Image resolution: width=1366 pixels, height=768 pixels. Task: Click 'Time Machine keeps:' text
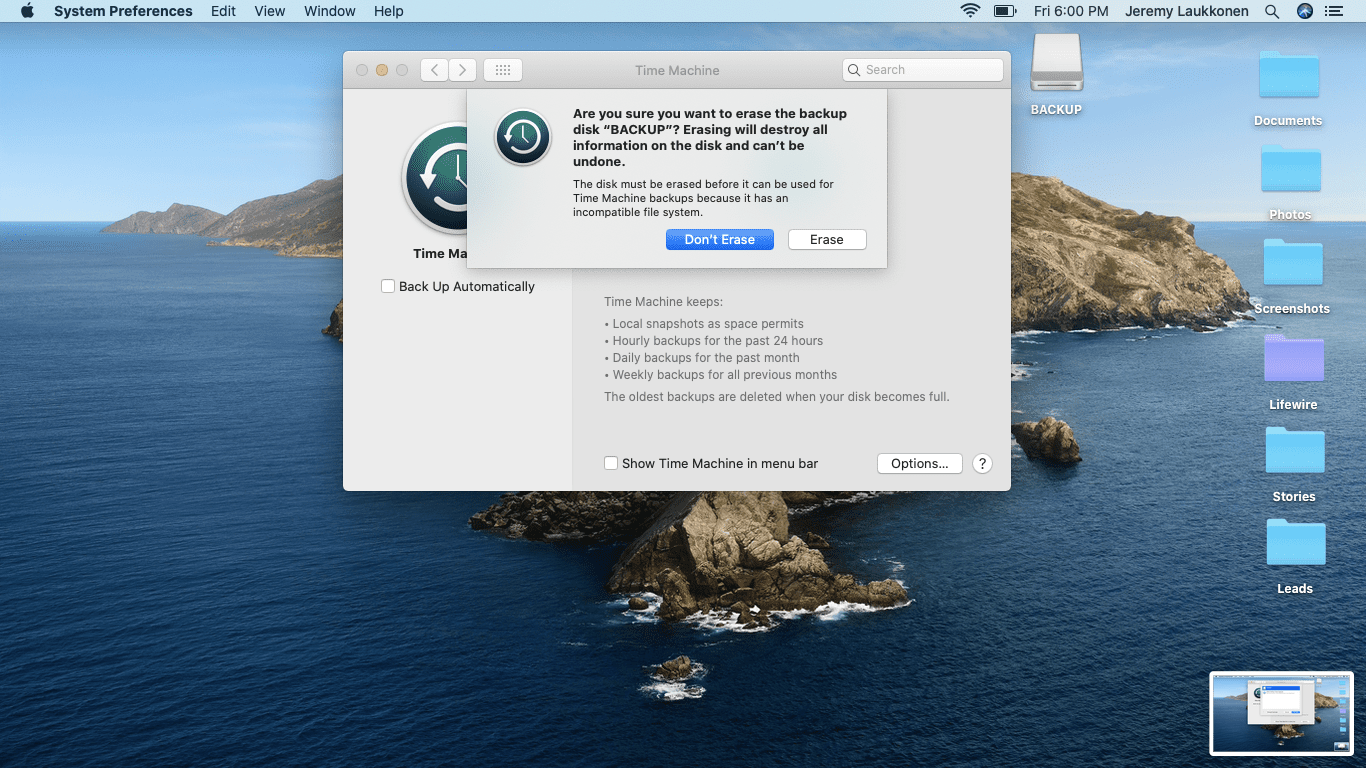click(663, 301)
